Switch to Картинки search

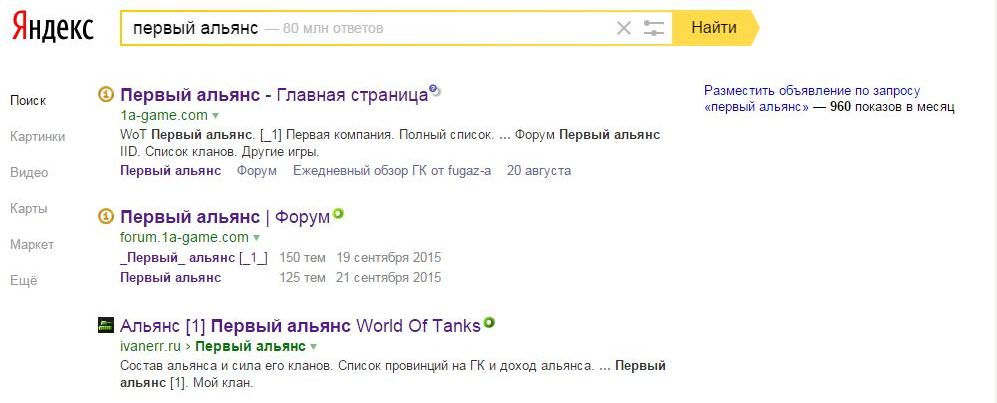tap(38, 136)
